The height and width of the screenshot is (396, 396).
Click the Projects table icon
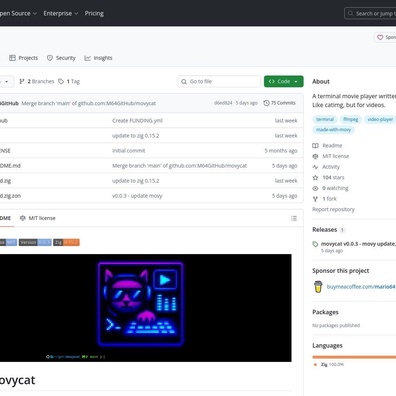12,58
